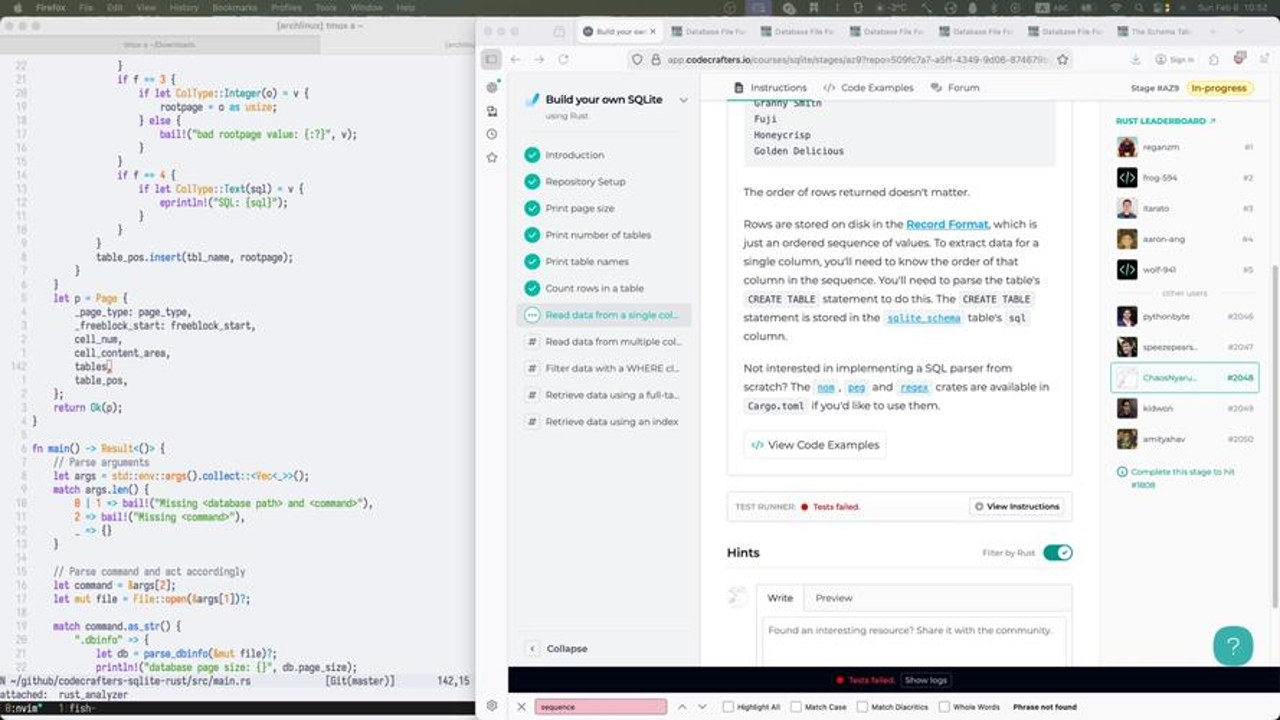The width and height of the screenshot is (1280, 720).
Task: Open the Bookmarks menu in the menu bar
Action: [x=235, y=7]
